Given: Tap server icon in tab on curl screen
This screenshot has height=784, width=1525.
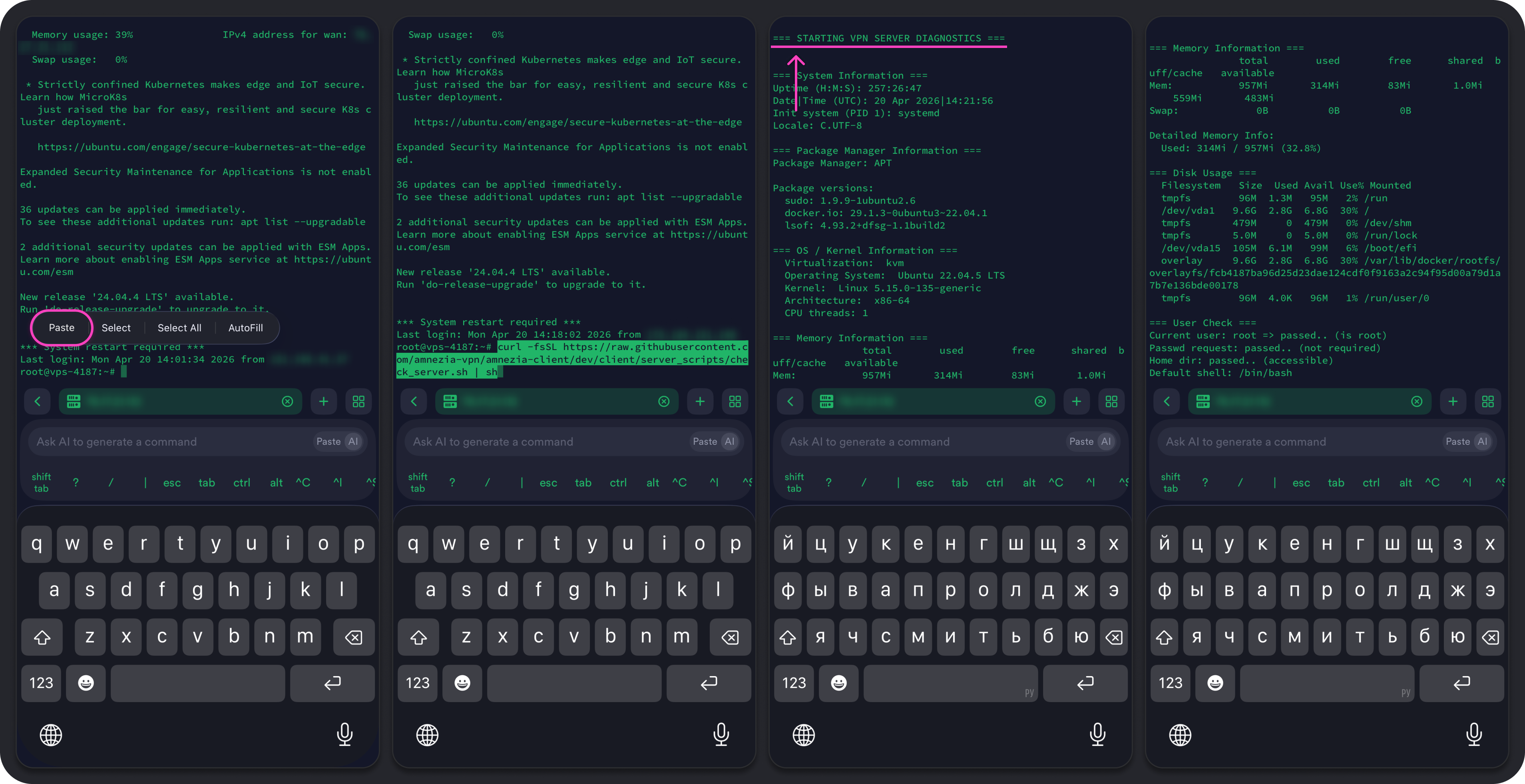Looking at the screenshot, I should (450, 402).
